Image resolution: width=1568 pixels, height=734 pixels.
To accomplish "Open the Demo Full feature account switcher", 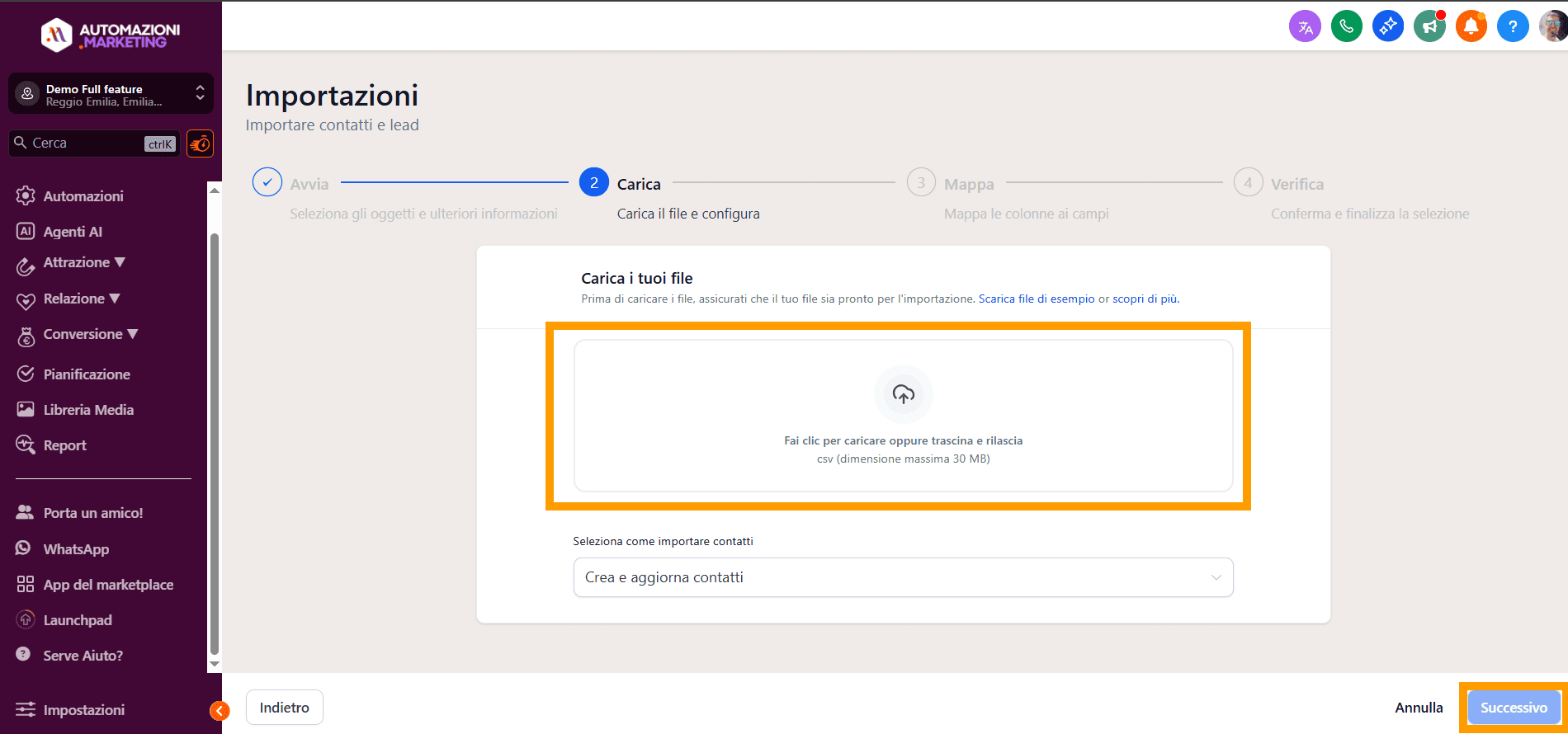I will click(x=111, y=94).
